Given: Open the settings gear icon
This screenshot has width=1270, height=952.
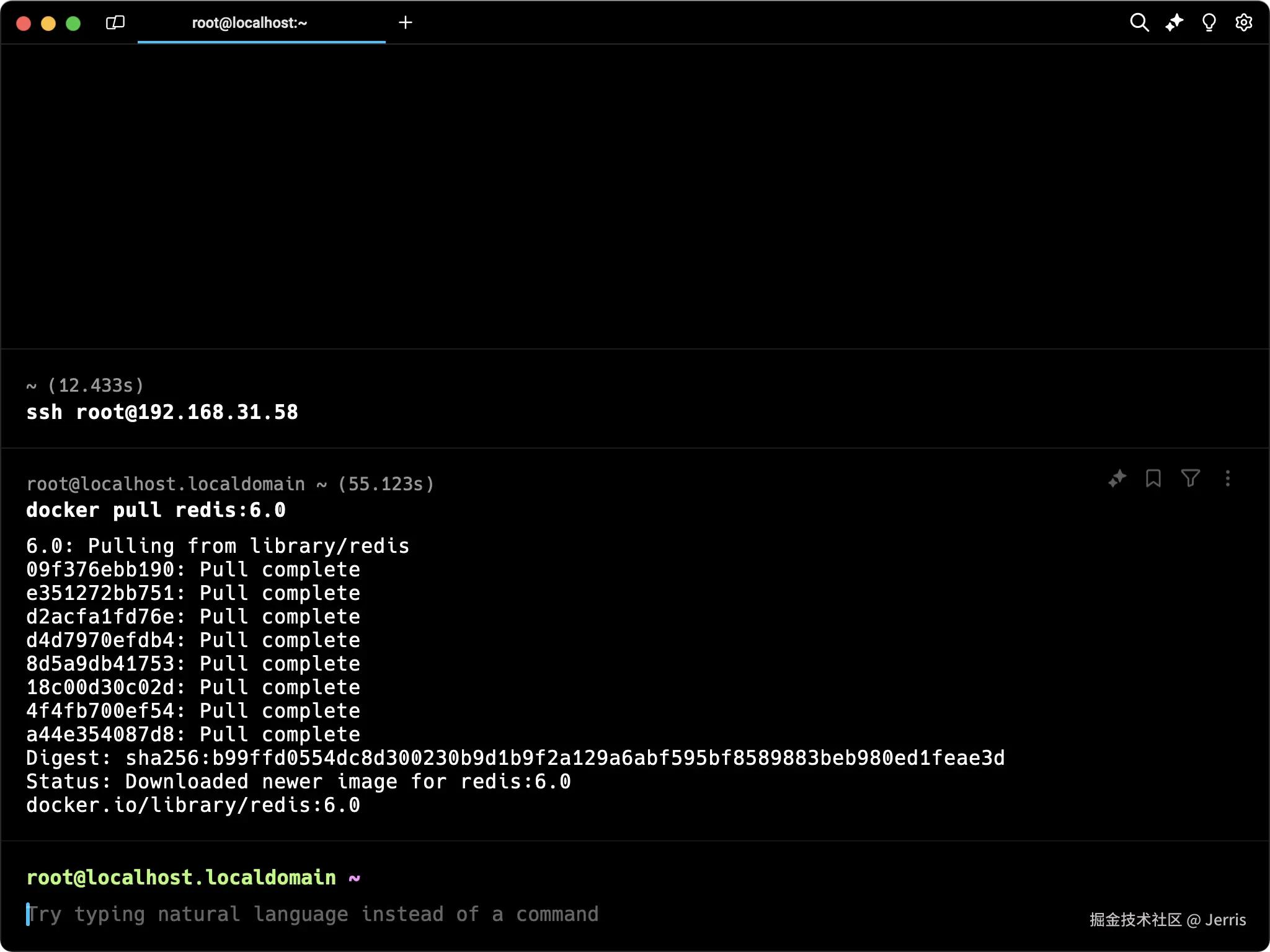Looking at the screenshot, I should (1243, 23).
